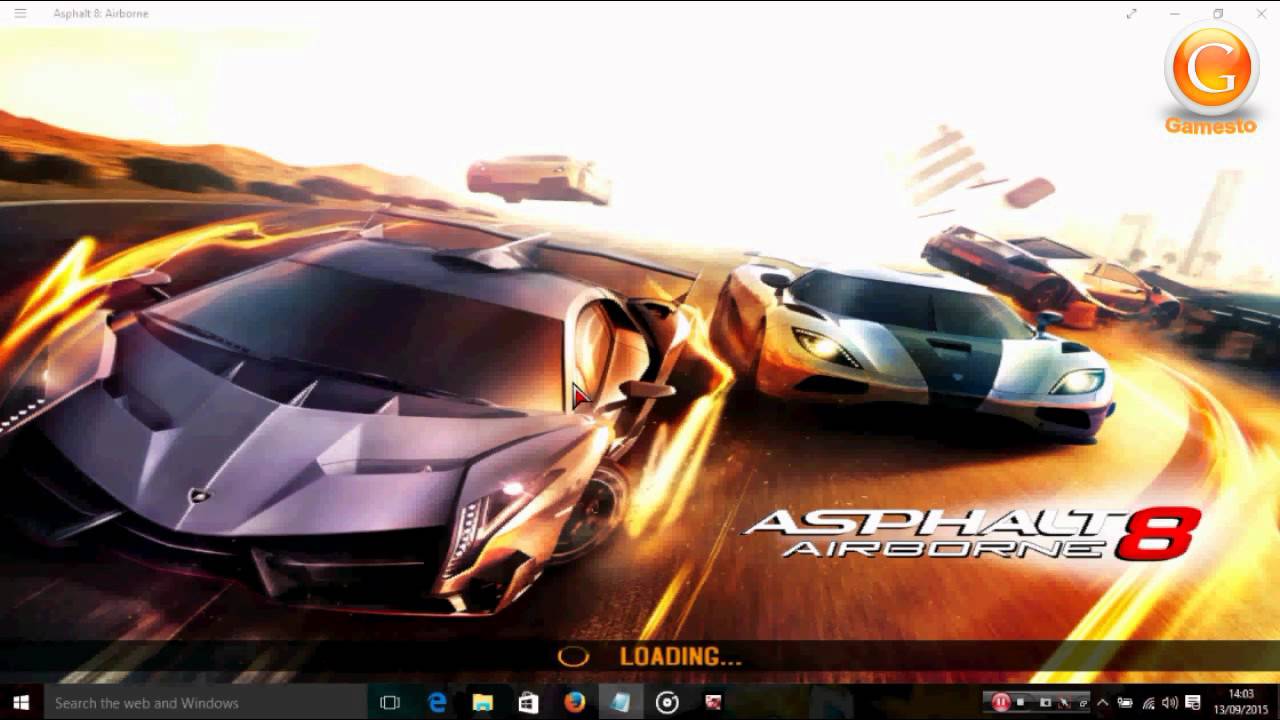Open the circular disc app on the taskbar

pos(667,703)
